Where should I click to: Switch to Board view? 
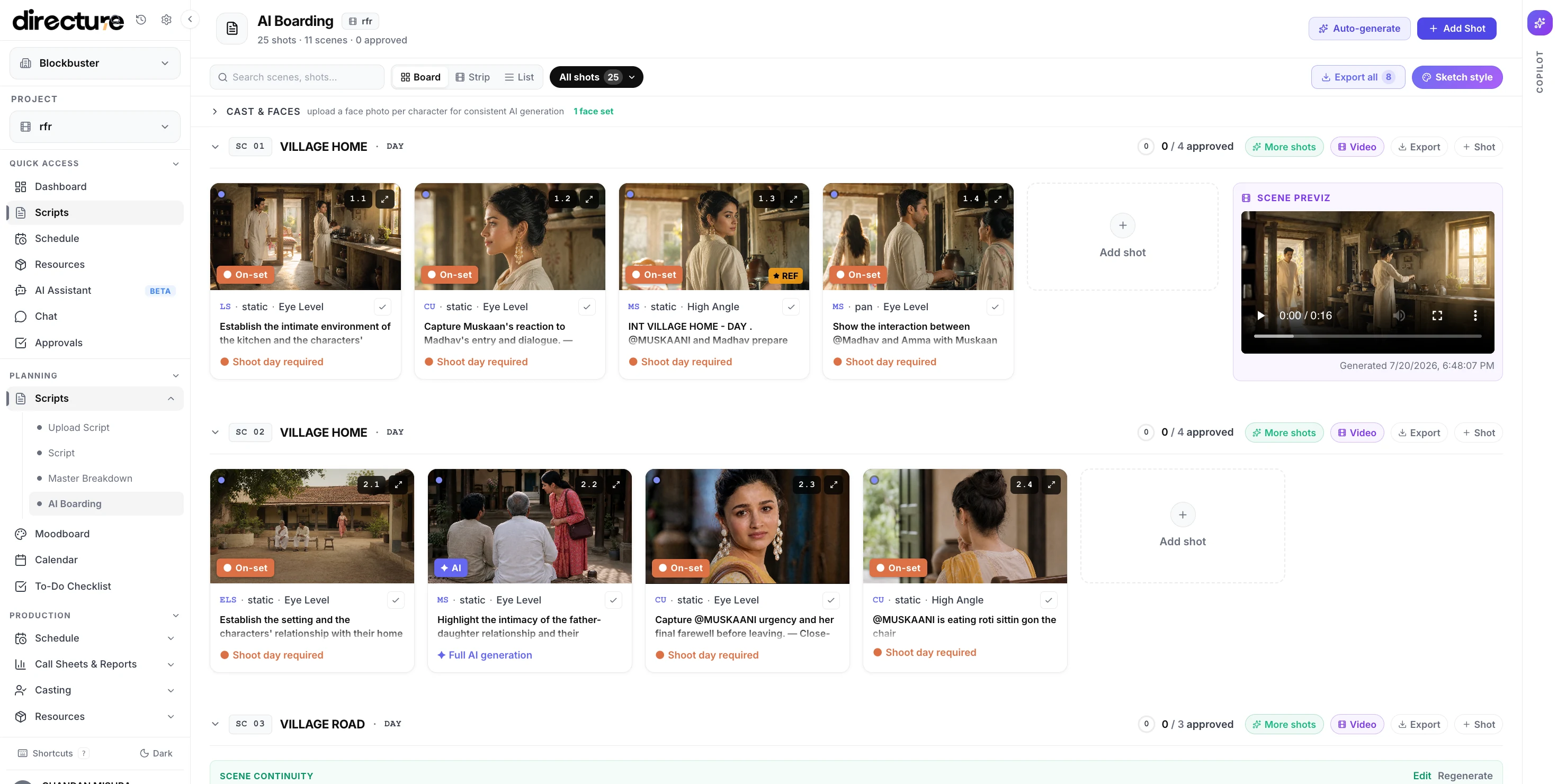[x=420, y=77]
